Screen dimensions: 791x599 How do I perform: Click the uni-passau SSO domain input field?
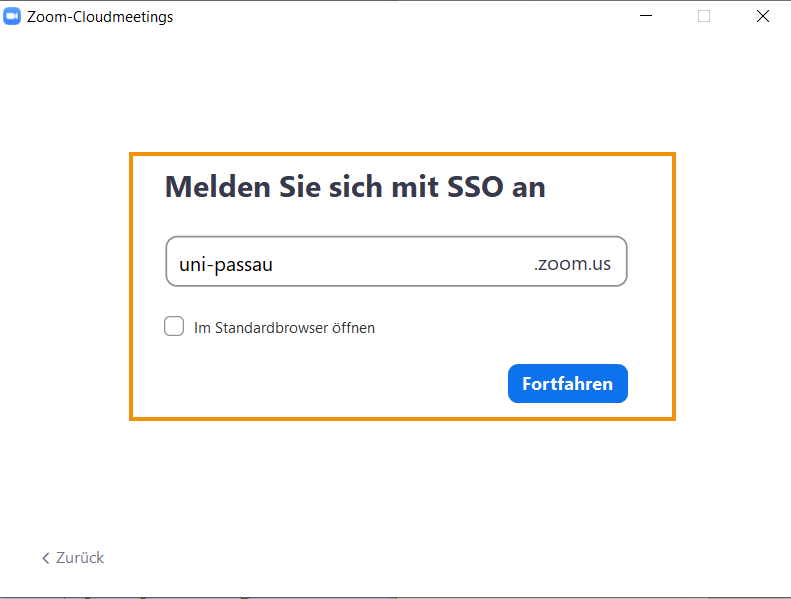(x=396, y=261)
